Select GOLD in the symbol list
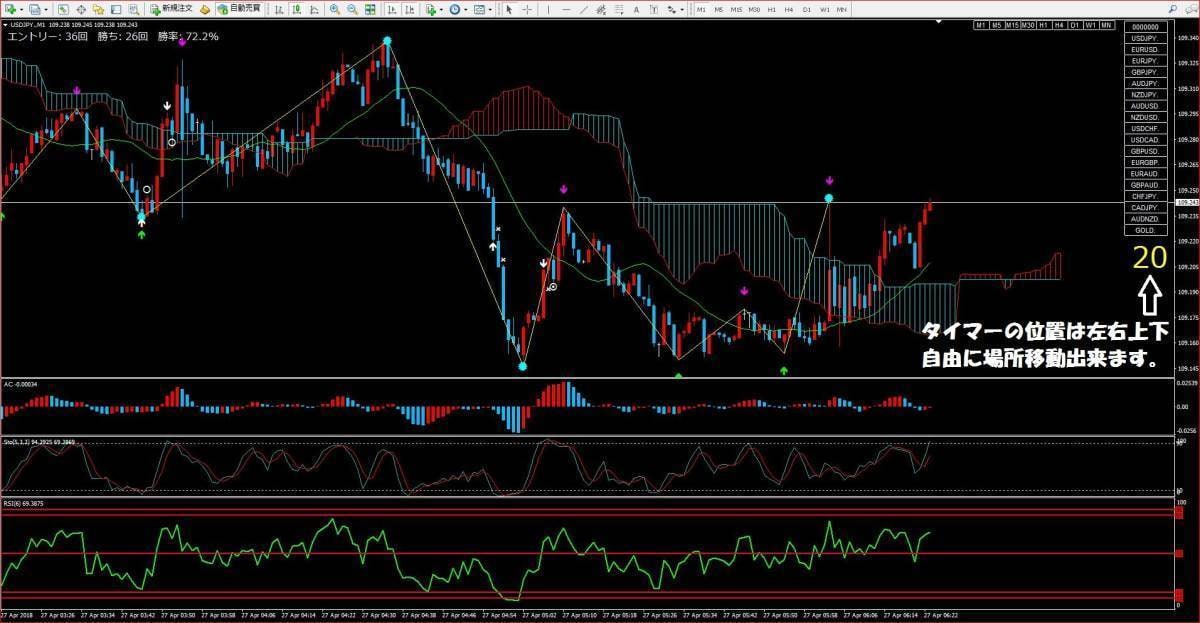1200x623 pixels. [1145, 230]
